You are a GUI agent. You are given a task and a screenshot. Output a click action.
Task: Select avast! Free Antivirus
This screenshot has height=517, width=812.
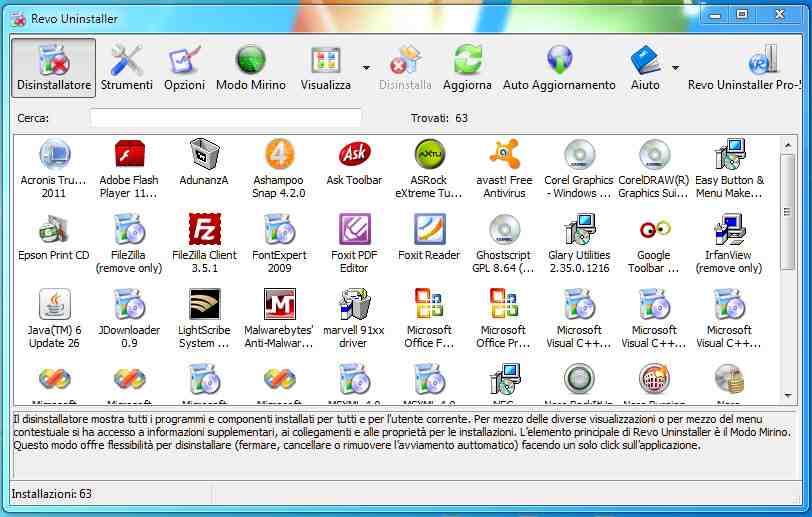click(x=504, y=169)
